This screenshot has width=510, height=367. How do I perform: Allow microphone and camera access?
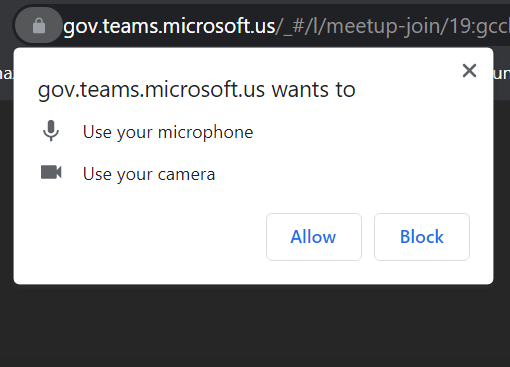pyautogui.click(x=314, y=237)
